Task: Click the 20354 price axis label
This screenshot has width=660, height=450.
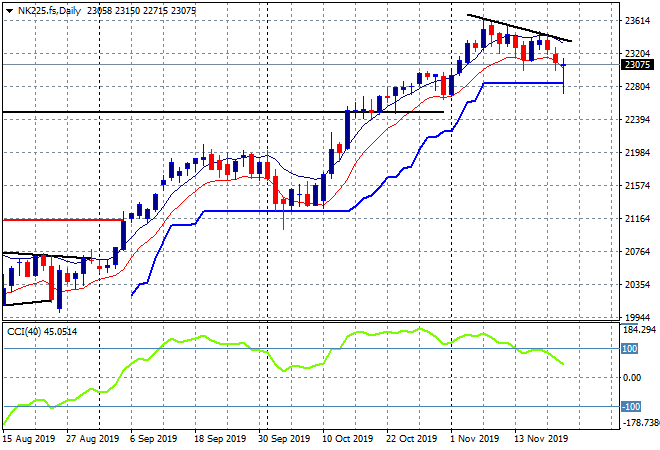Action: (x=638, y=285)
